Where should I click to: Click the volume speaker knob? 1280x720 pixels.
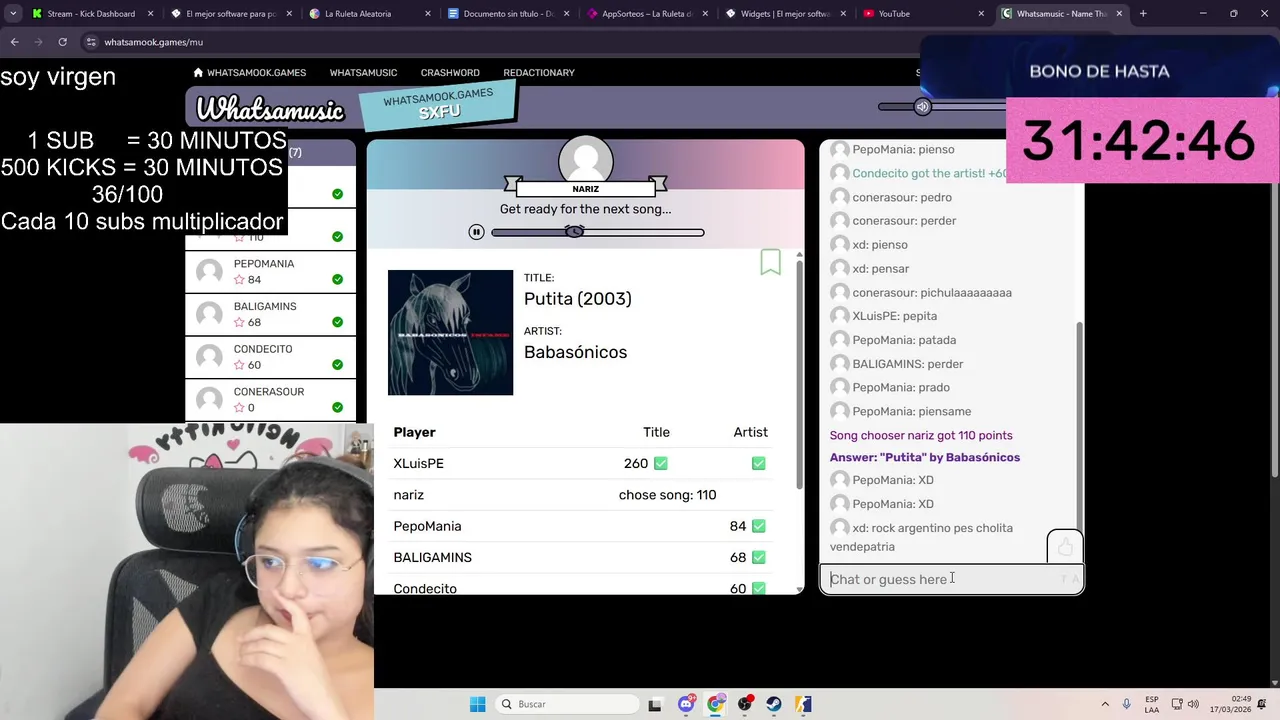(922, 107)
